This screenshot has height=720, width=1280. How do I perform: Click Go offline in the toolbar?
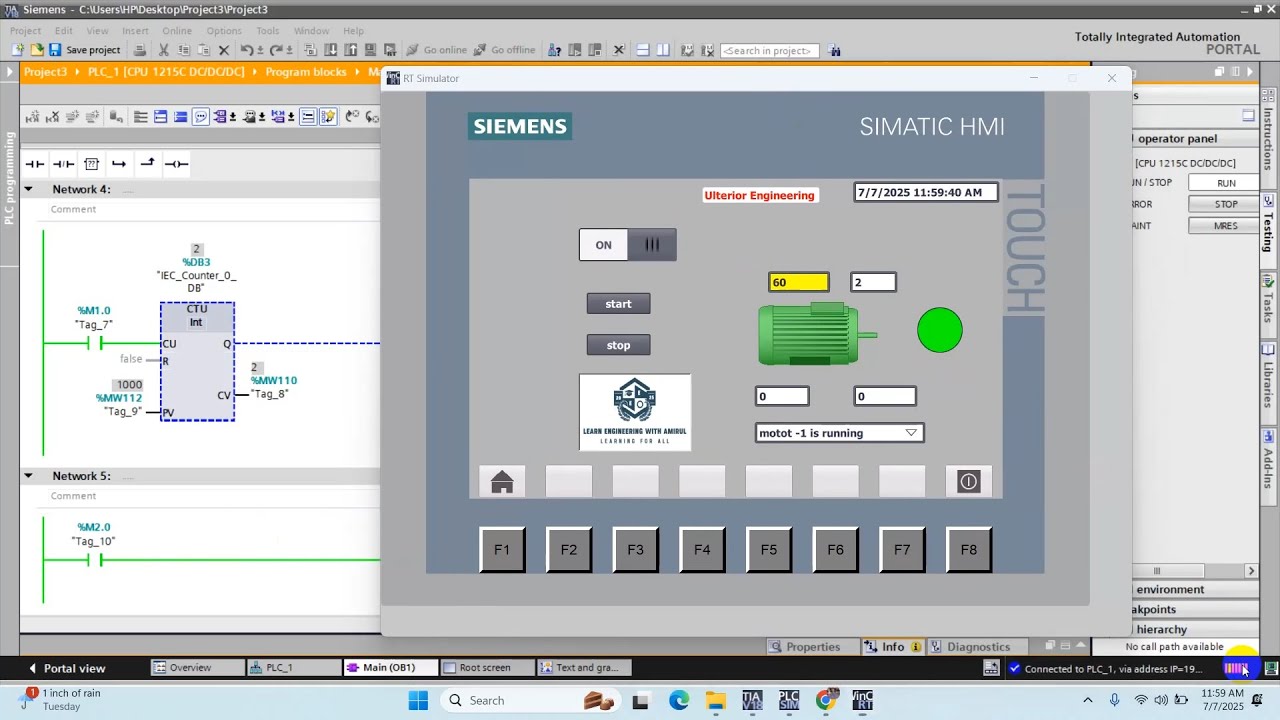pyautogui.click(x=505, y=50)
